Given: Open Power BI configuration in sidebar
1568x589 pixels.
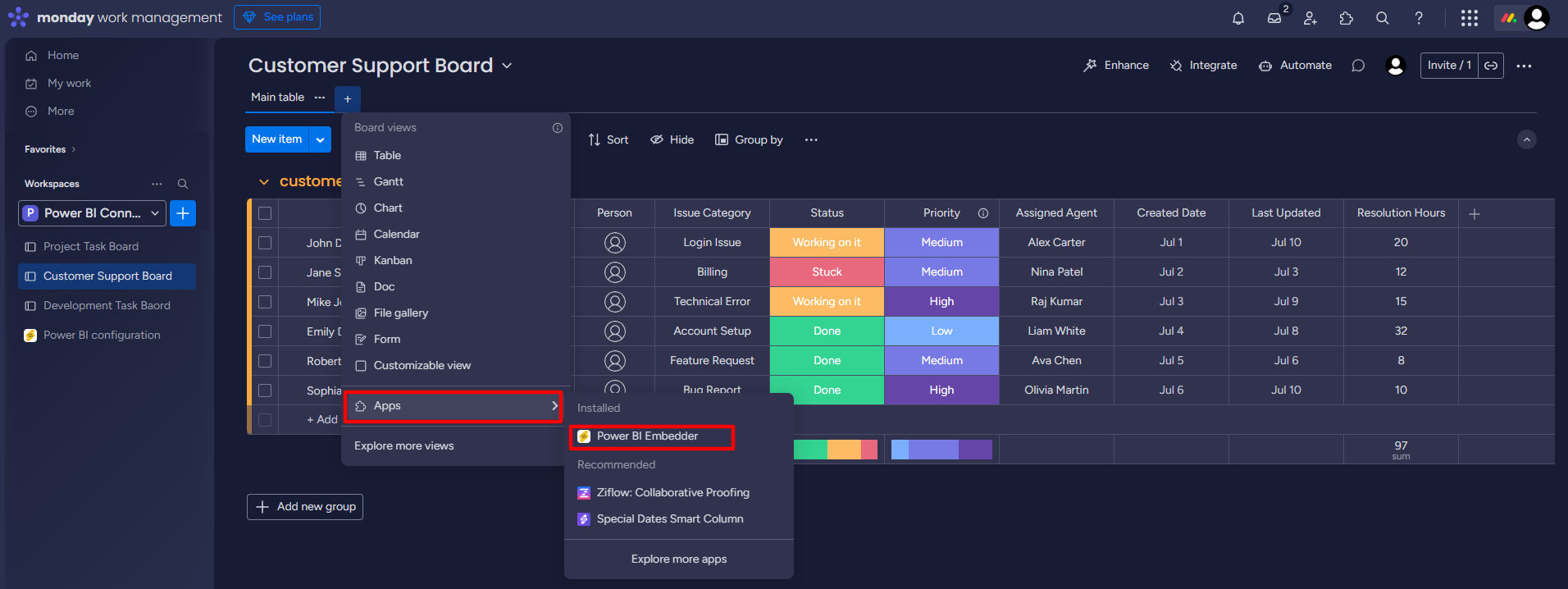Looking at the screenshot, I should [x=102, y=336].
